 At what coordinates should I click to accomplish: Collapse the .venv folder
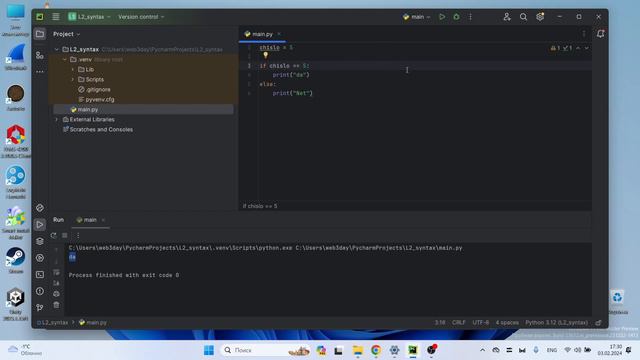coord(65,60)
